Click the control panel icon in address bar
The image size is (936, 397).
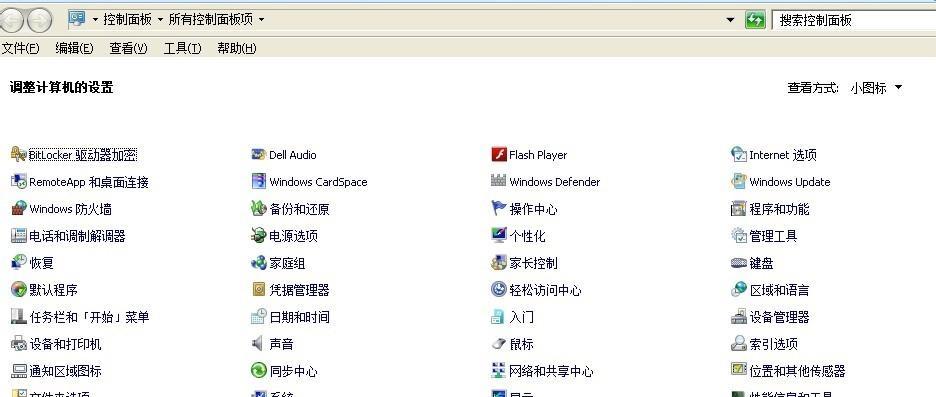pos(77,20)
